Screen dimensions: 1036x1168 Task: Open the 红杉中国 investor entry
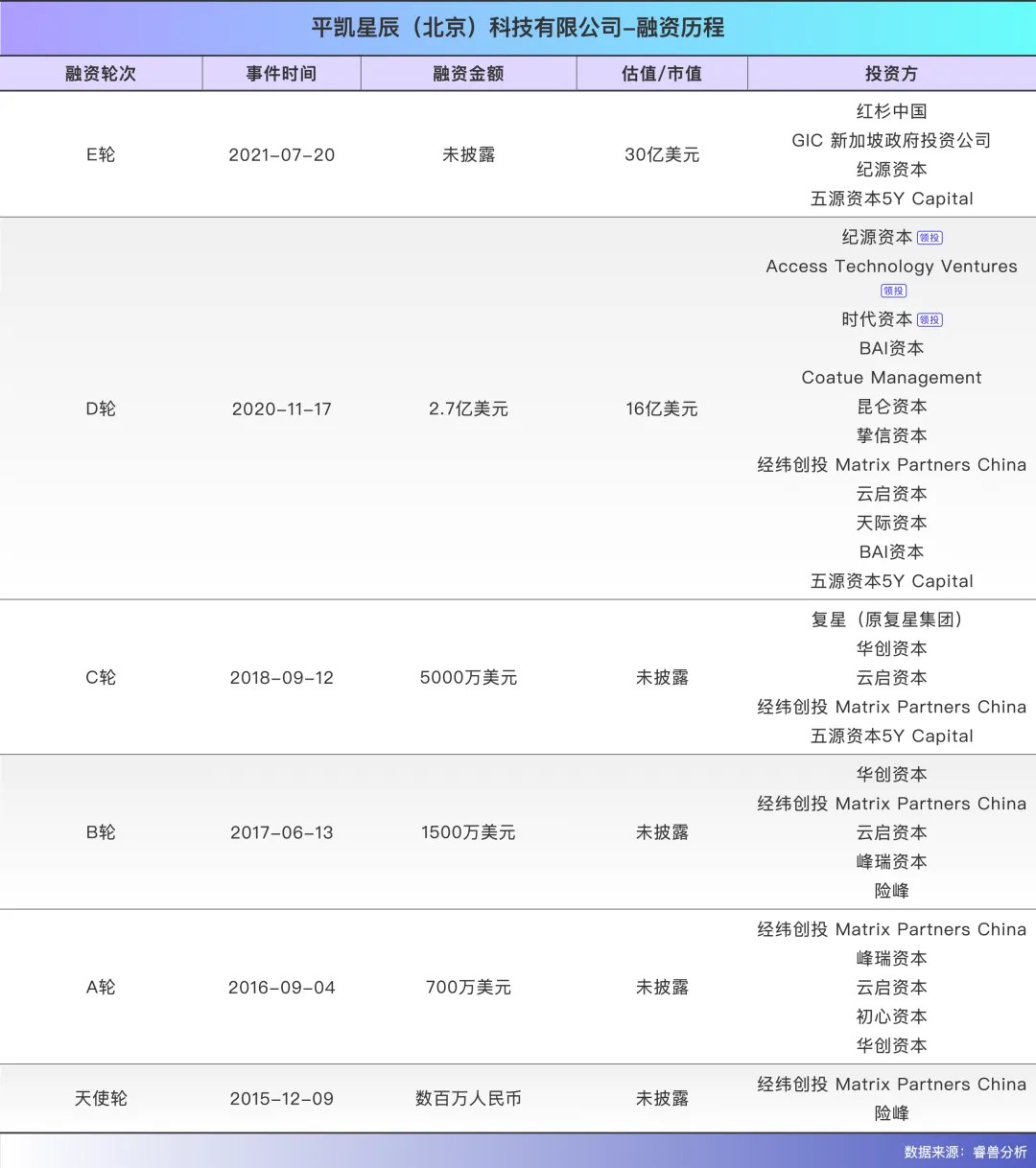[x=891, y=111]
